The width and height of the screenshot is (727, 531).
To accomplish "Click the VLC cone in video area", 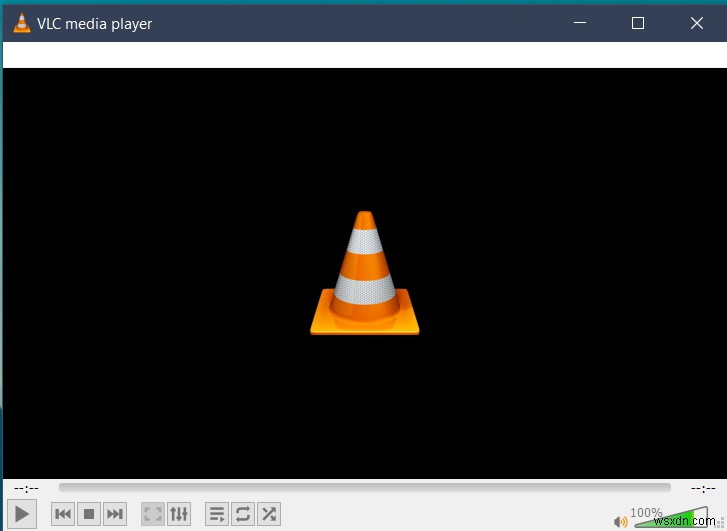I will pyautogui.click(x=364, y=273).
